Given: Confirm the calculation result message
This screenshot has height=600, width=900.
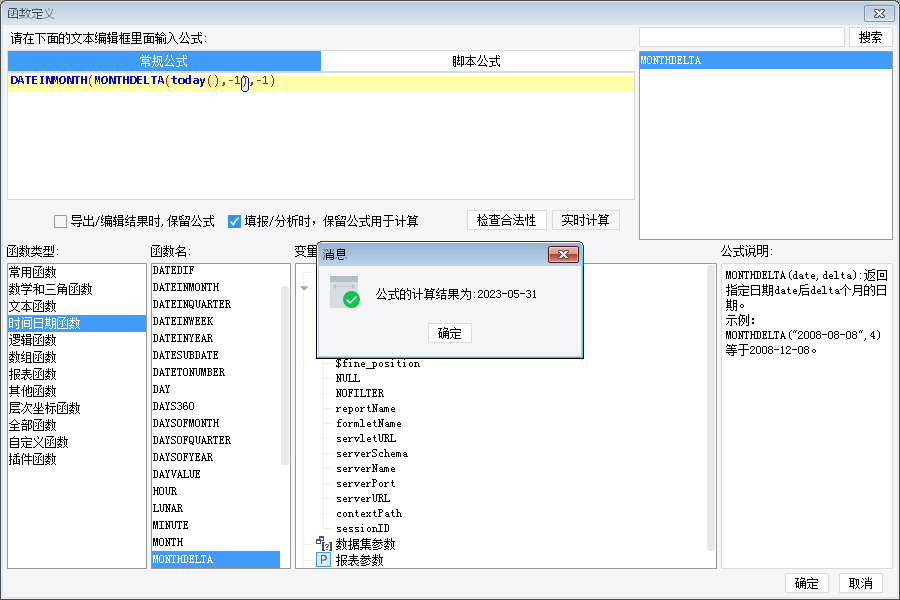Looking at the screenshot, I should click(x=449, y=333).
